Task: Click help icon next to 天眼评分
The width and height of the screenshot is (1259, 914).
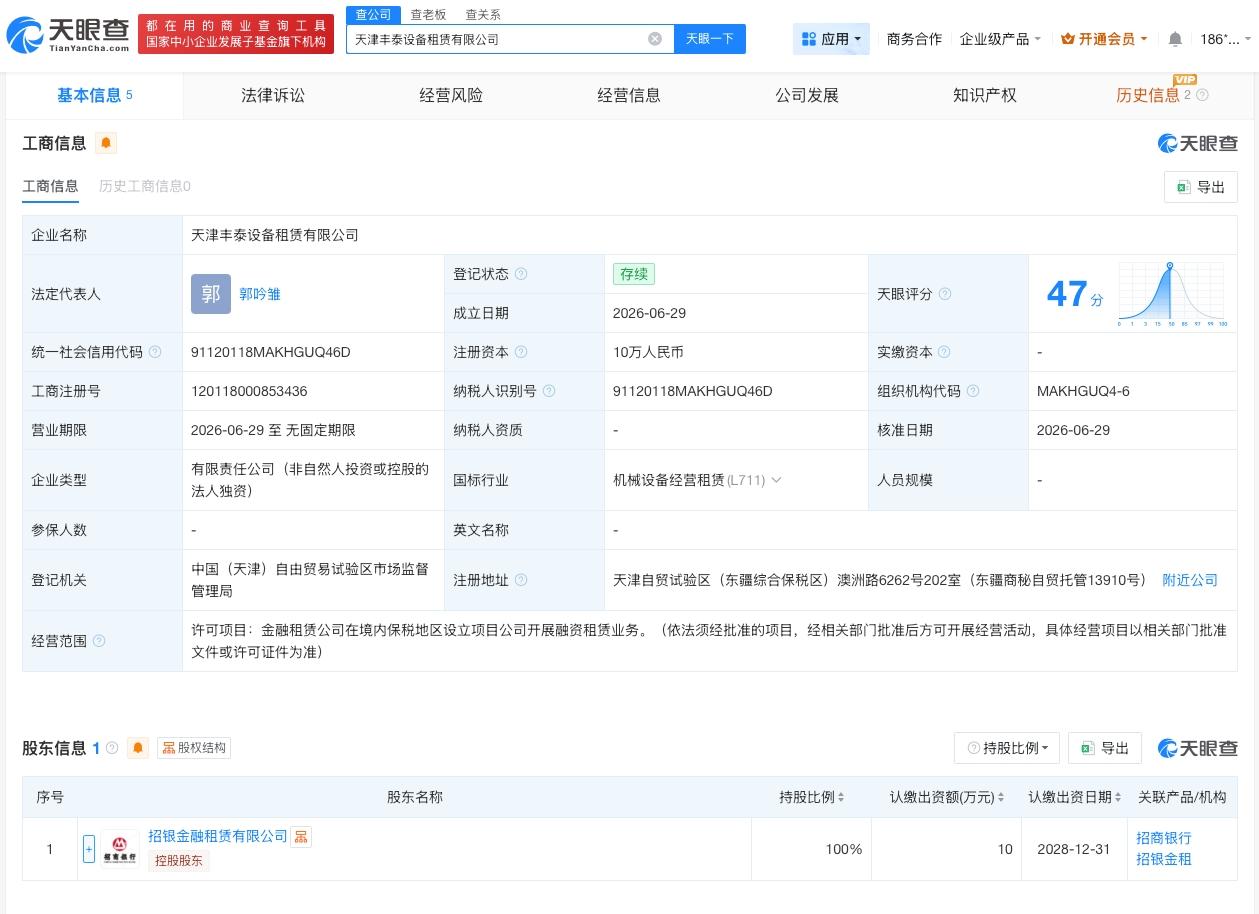Action: pos(945,294)
